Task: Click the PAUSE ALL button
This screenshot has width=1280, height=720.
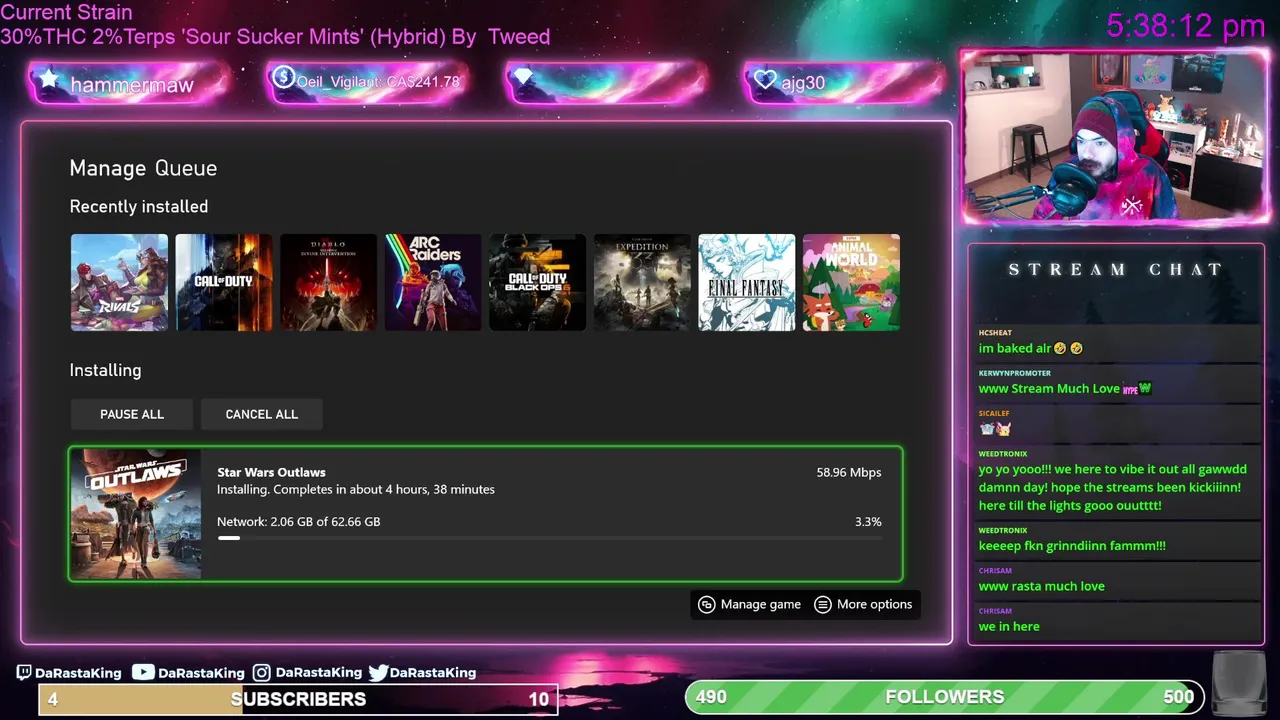Action: coord(132,414)
